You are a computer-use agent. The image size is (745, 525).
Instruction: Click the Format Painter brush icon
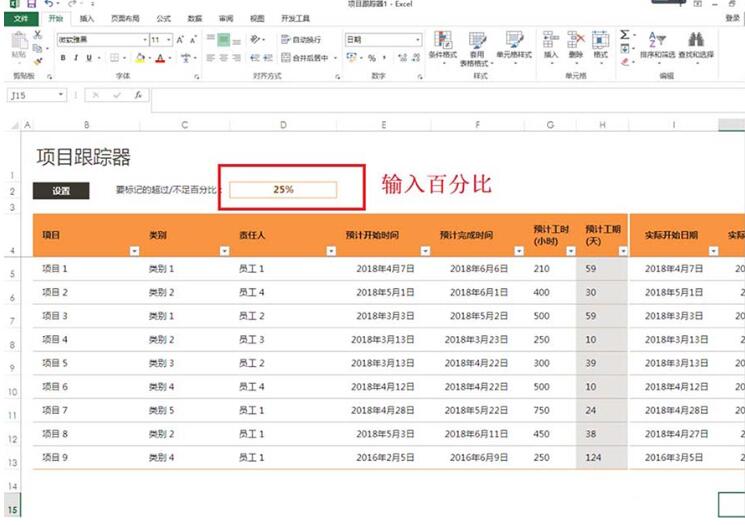coord(38,61)
